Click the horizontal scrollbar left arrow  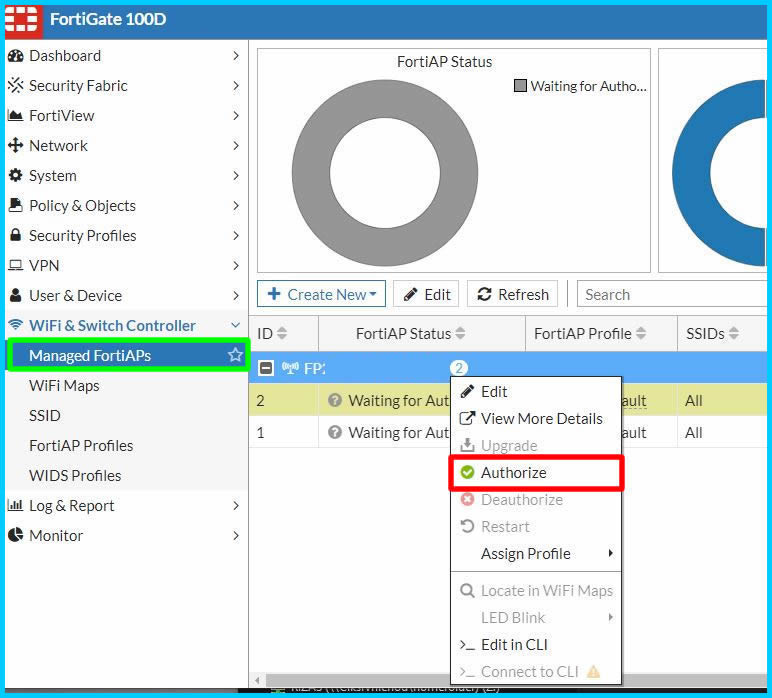[257, 680]
